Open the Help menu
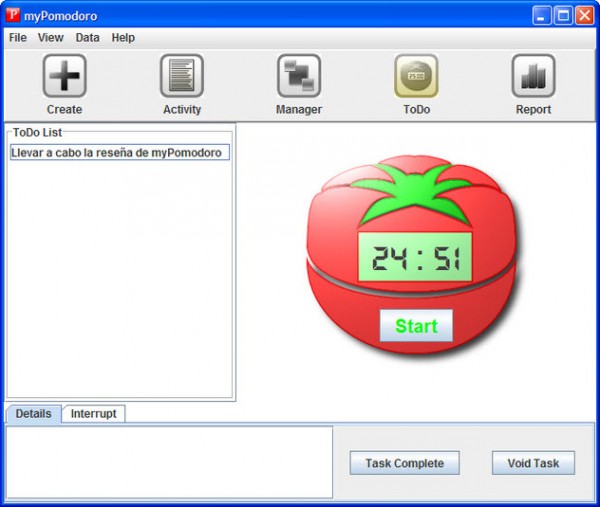 (123, 37)
